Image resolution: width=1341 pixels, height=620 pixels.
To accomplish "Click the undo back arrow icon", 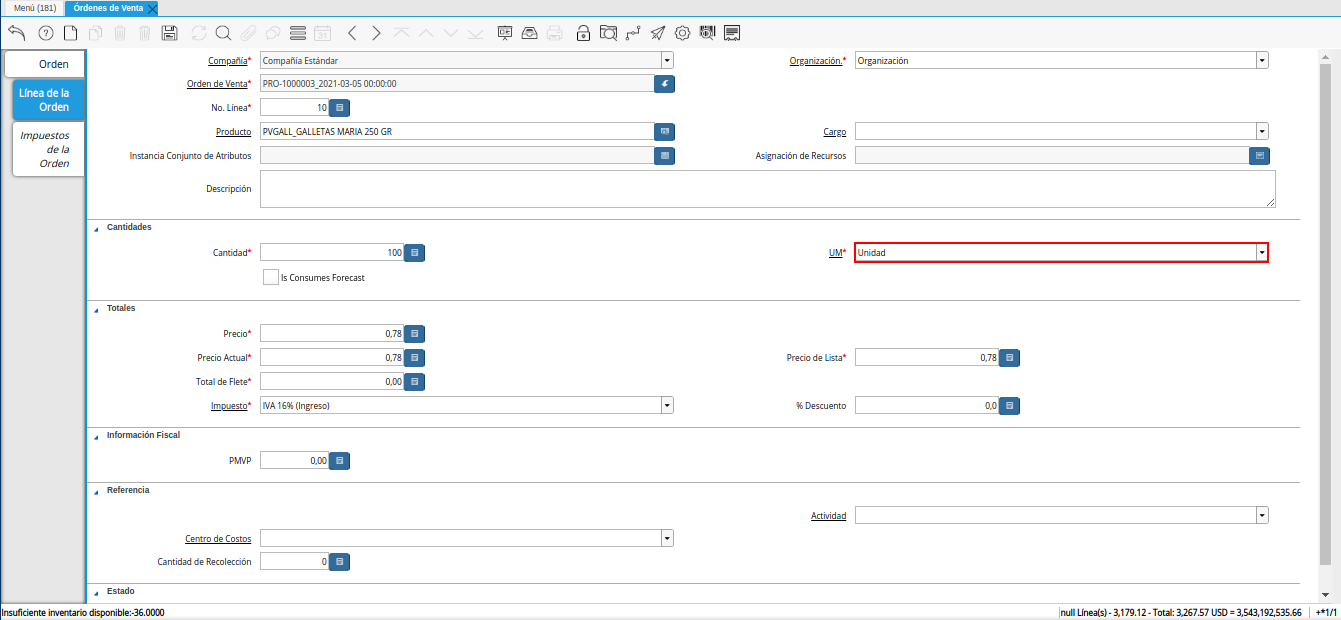I will [x=16, y=33].
